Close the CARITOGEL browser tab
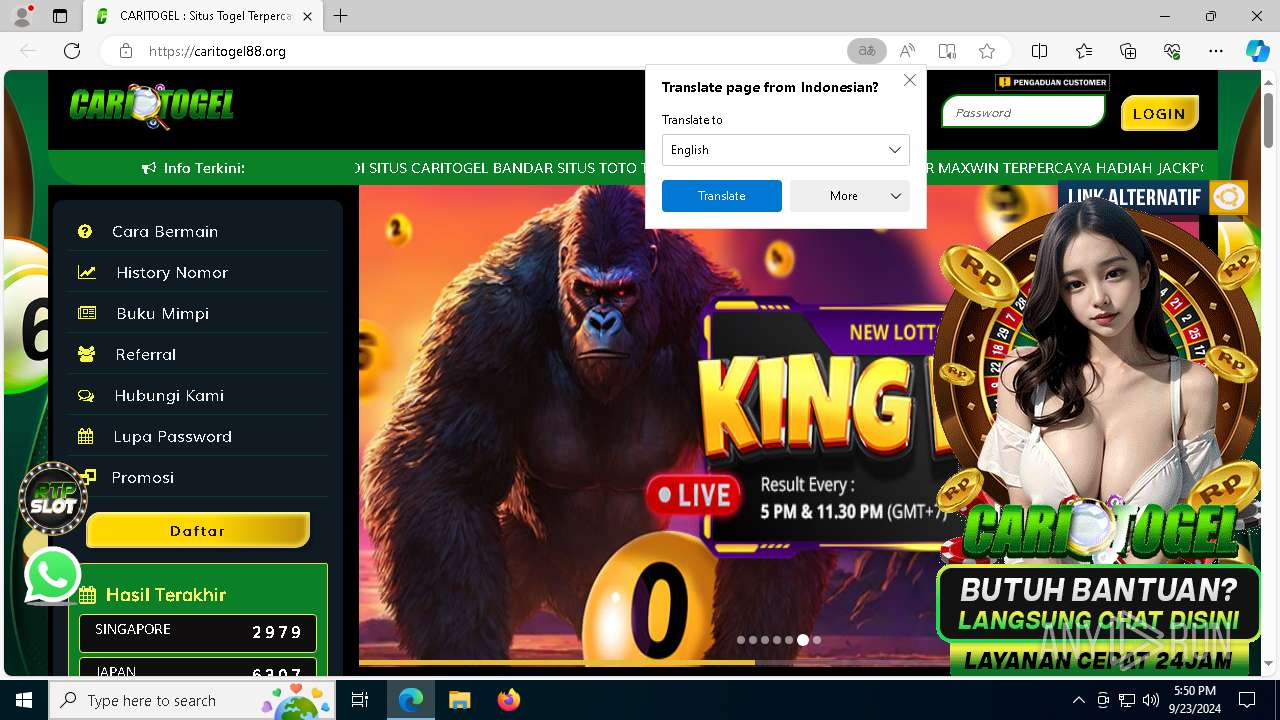 [x=307, y=16]
